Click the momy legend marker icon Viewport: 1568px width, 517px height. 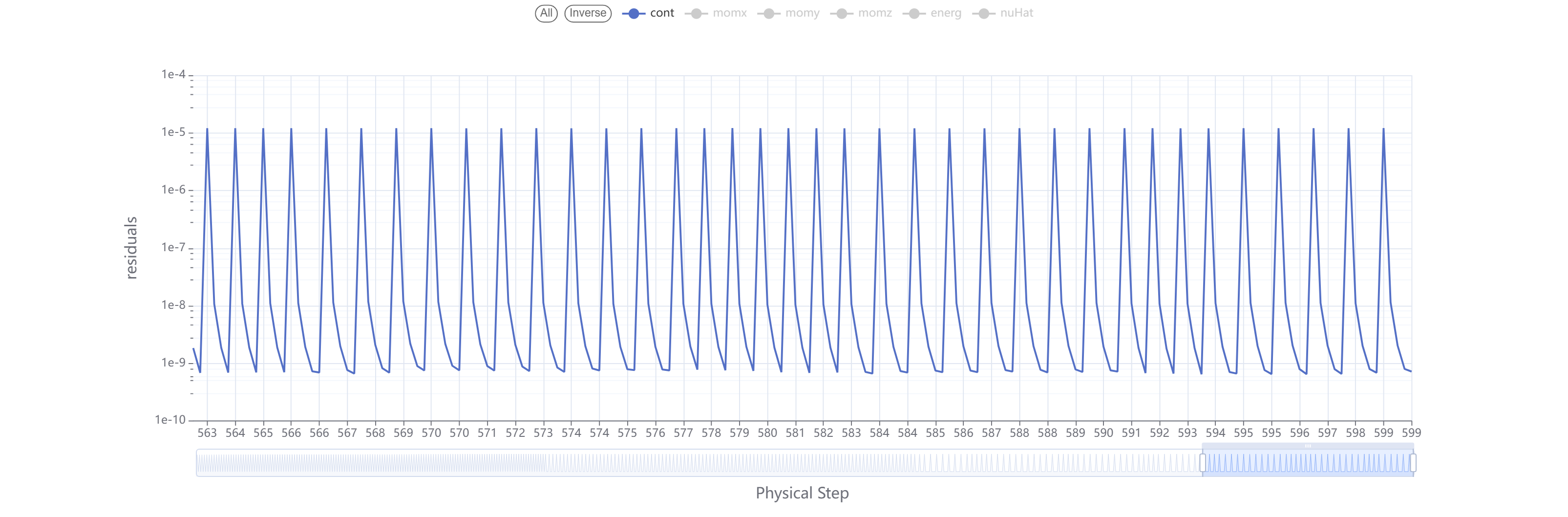tap(768, 13)
